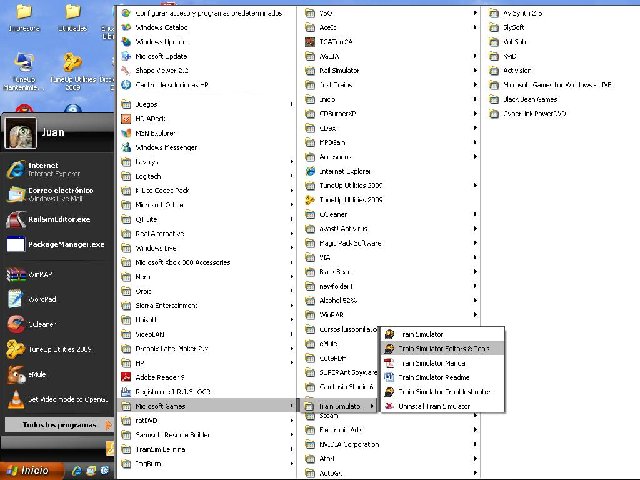Viewport: 640px width, 480px height.
Task: Open the Train Simulator Readme document
Action: pos(434,378)
